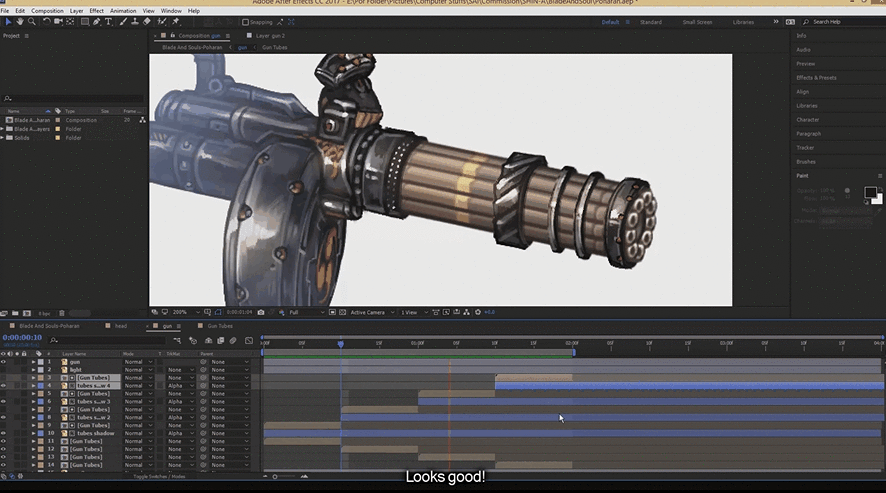Open Alpha track matte dropdown for layer 4
This screenshot has width=886, height=493.
(x=180, y=386)
